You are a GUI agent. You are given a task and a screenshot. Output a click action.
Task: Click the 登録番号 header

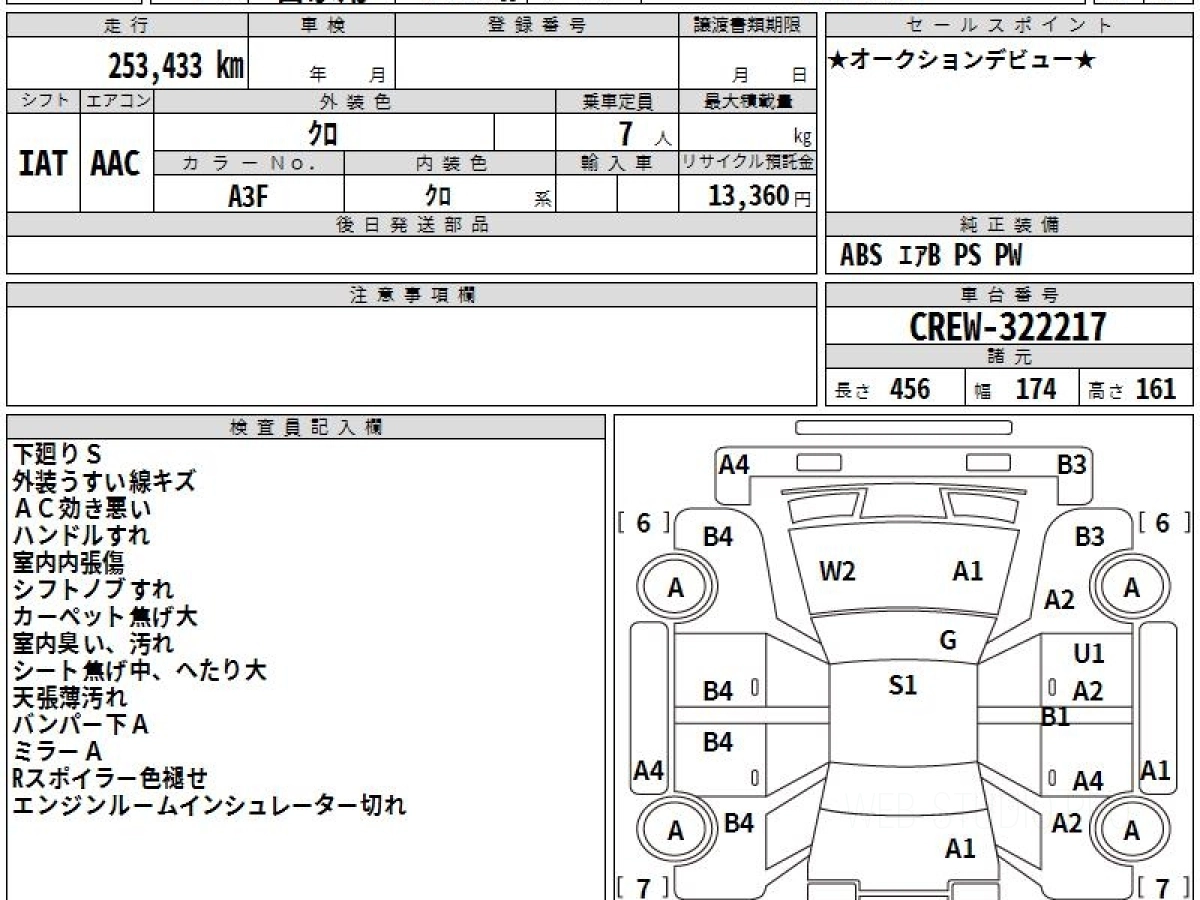[537, 26]
